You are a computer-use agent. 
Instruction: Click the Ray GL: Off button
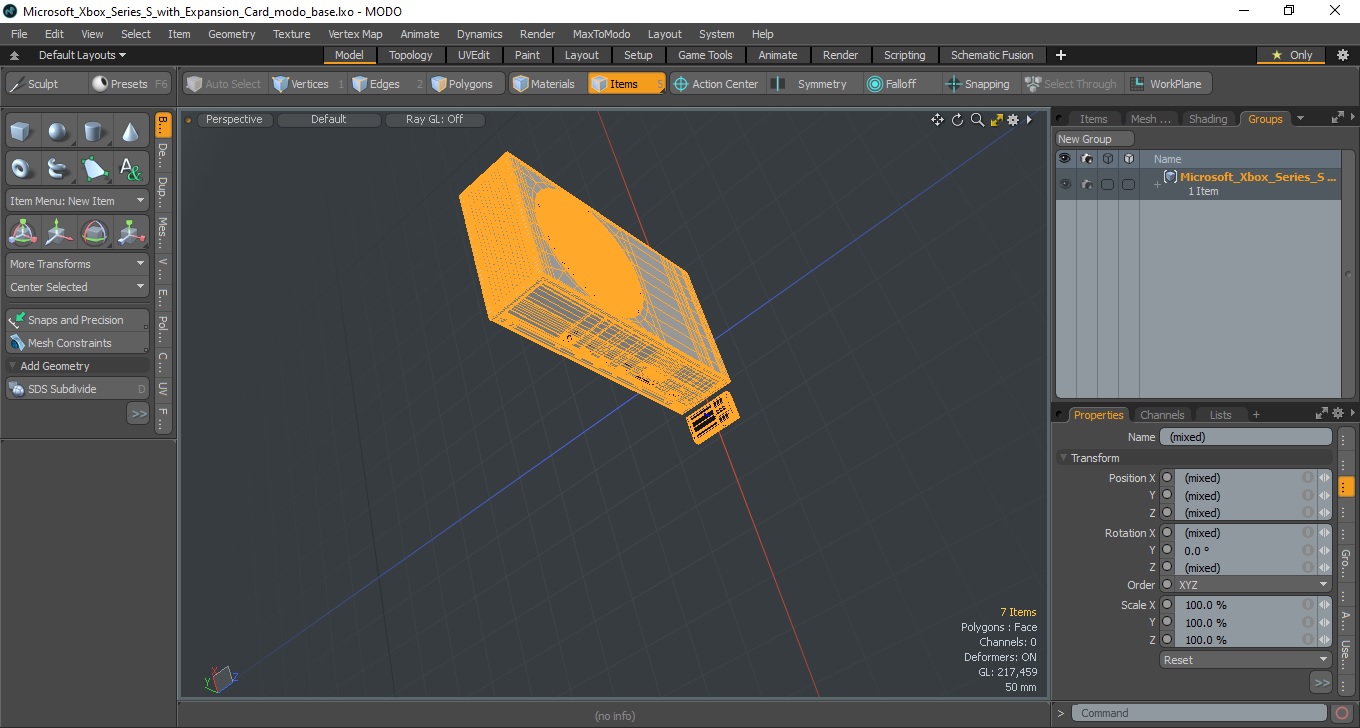pyautogui.click(x=434, y=120)
